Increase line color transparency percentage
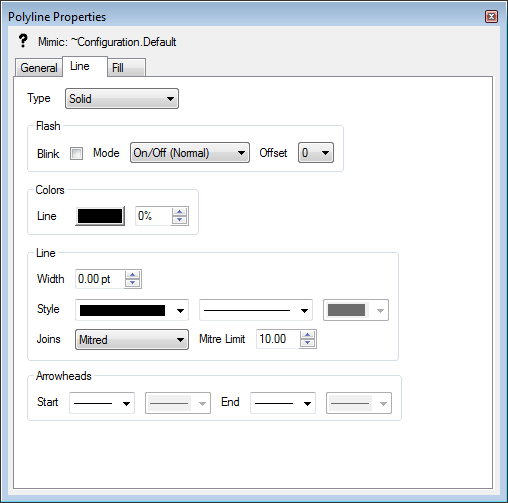Viewport: 508px width, 503px height. [180, 212]
